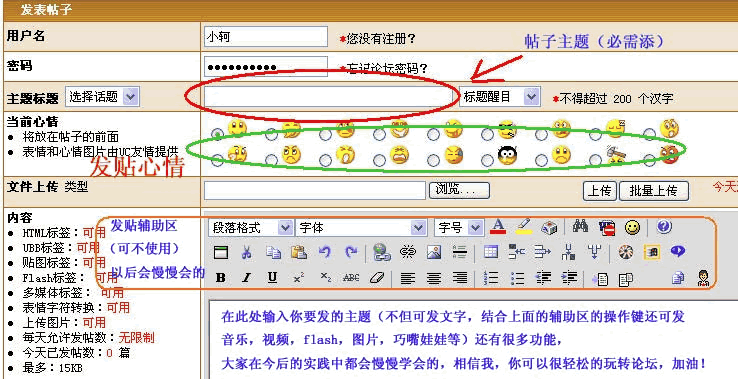Select the first smiling mood radio button

click(x=217, y=134)
